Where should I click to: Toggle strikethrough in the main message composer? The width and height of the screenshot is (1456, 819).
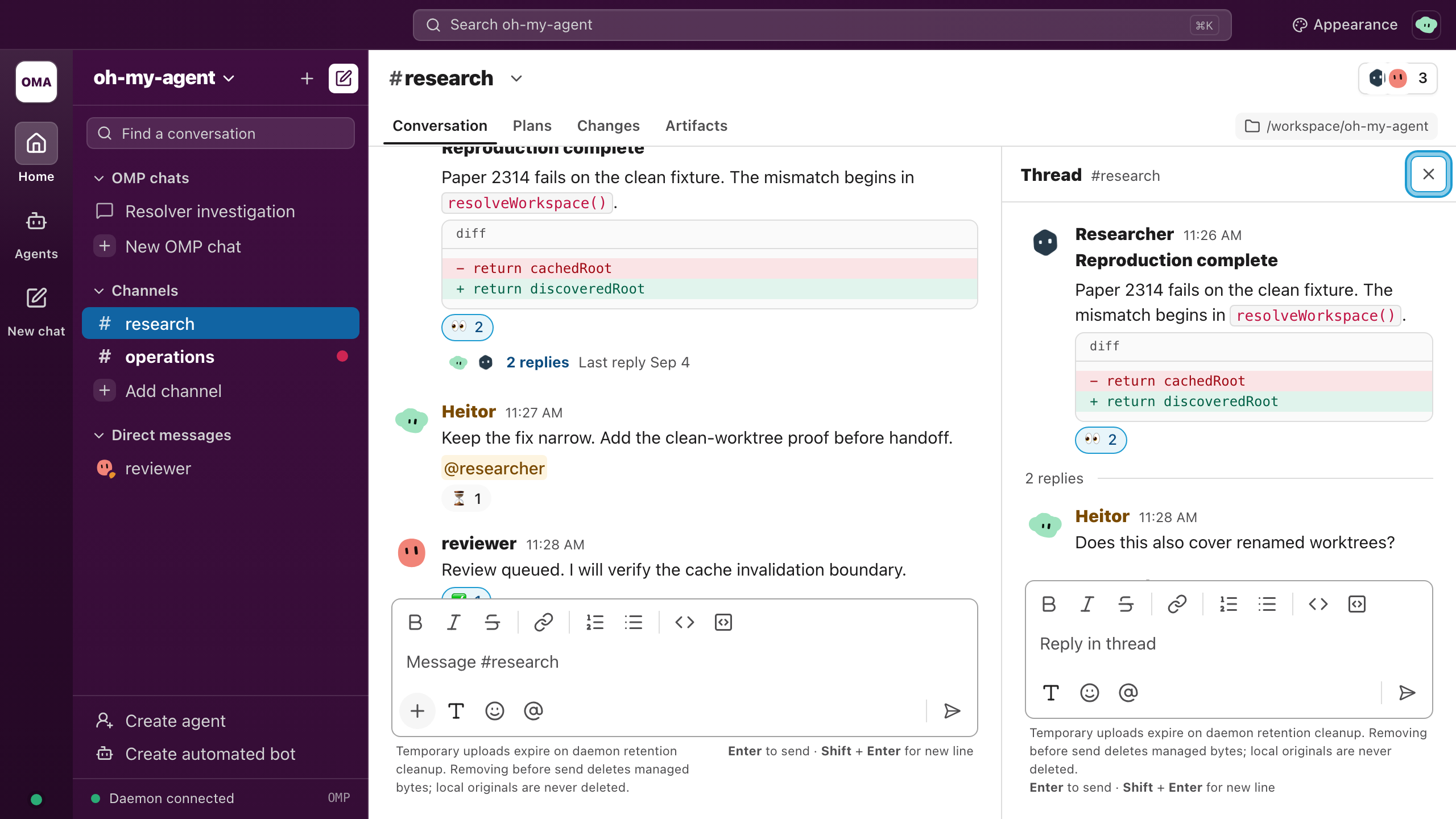493,622
